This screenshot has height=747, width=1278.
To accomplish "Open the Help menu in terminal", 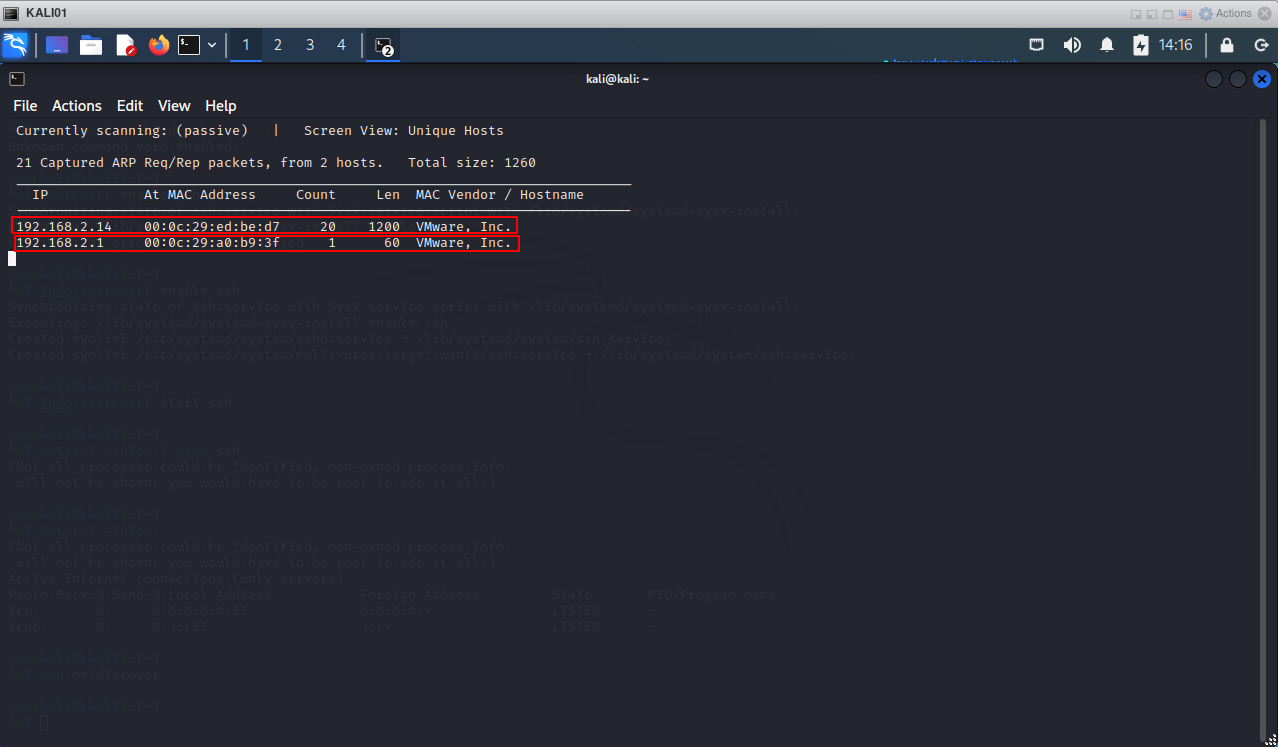I will [x=221, y=106].
